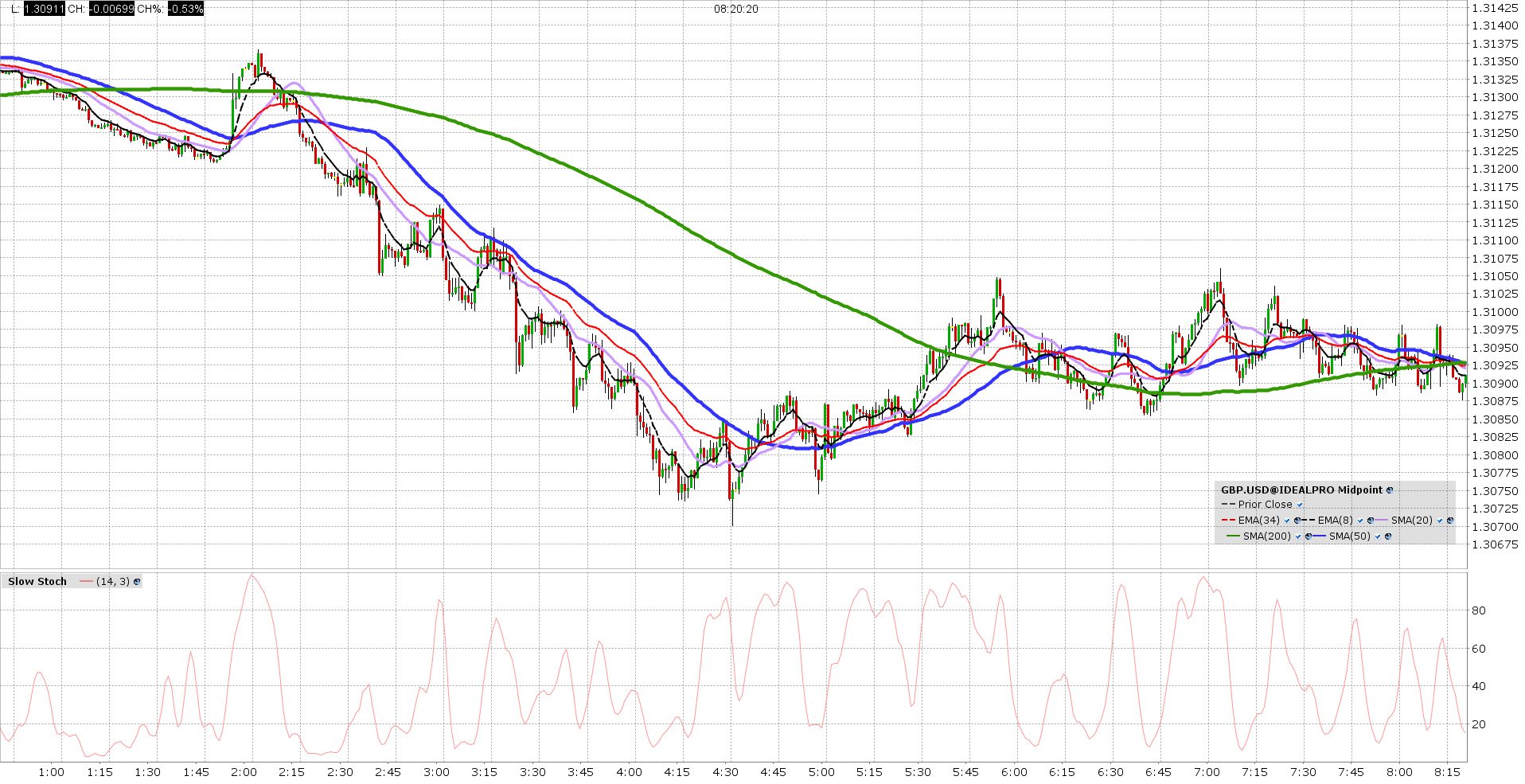Click the last price value 1.30911
Screen dimensions: 1525x784
tap(44, 9)
